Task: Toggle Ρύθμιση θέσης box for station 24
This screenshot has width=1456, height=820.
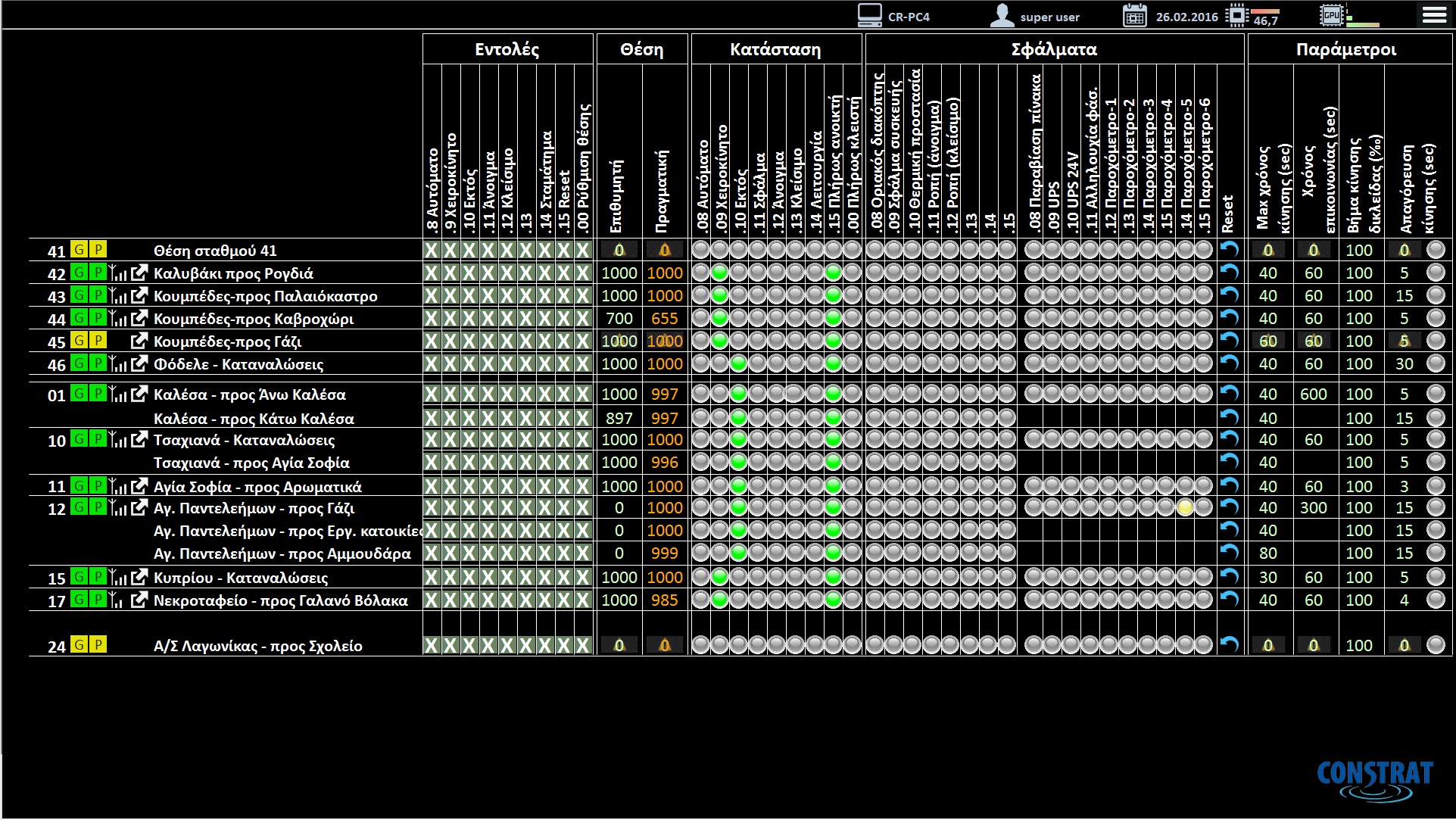Action: coord(583,645)
